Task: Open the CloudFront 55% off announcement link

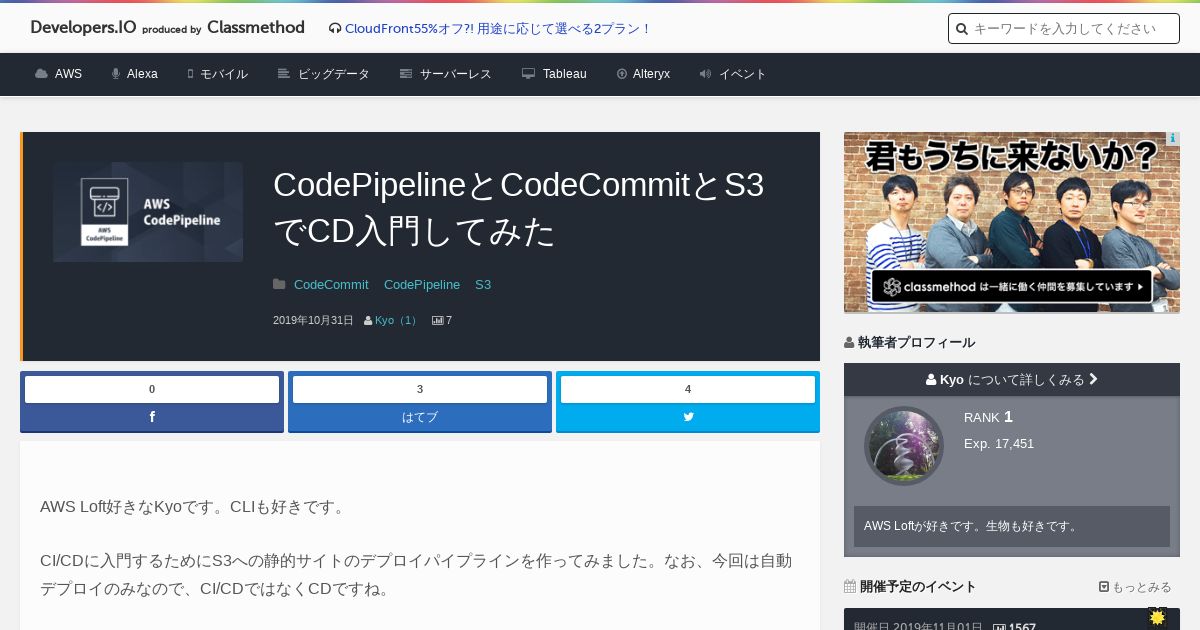Action: point(498,29)
